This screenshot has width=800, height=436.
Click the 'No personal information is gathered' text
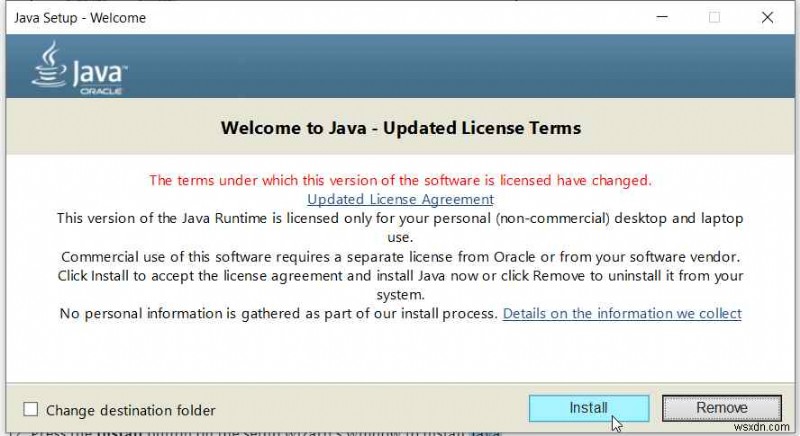(279, 313)
